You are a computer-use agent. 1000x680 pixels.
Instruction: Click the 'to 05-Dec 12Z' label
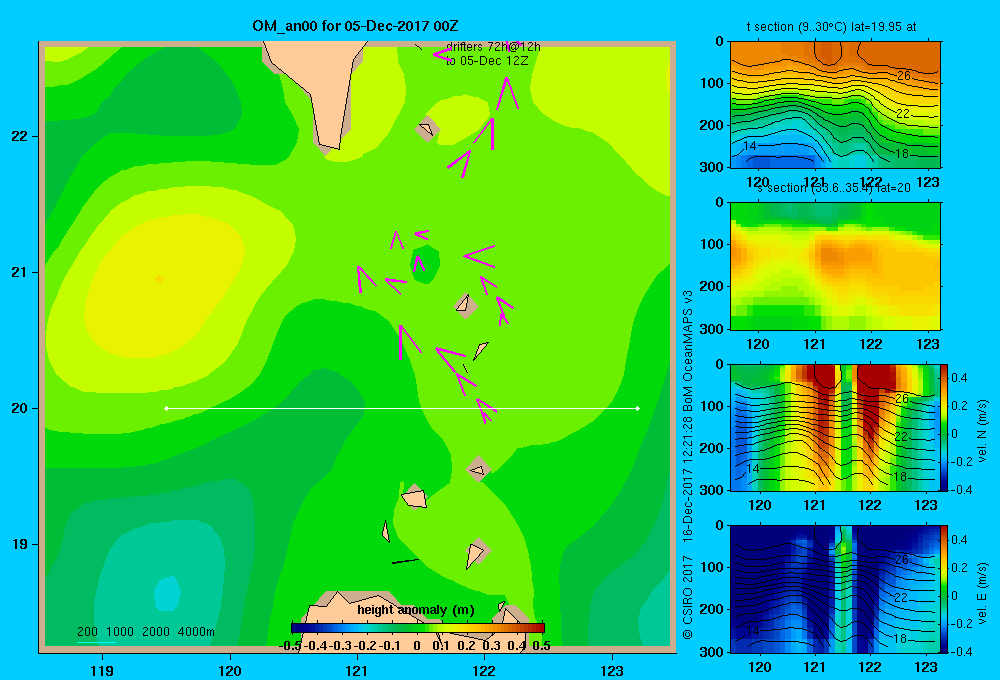[x=487, y=61]
